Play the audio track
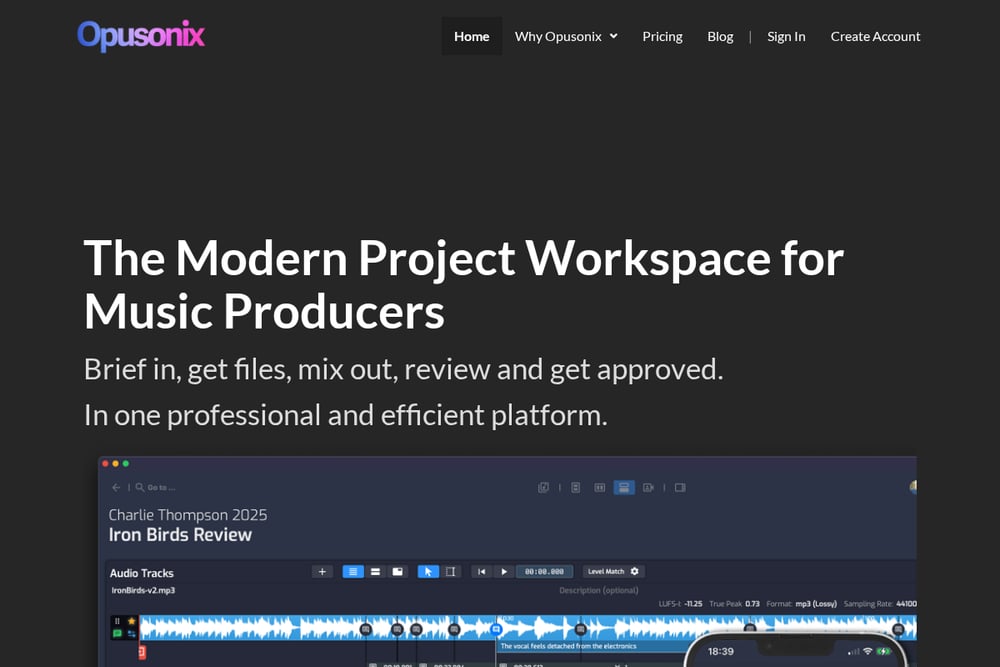Image resolution: width=1000 pixels, height=667 pixels. coord(504,571)
